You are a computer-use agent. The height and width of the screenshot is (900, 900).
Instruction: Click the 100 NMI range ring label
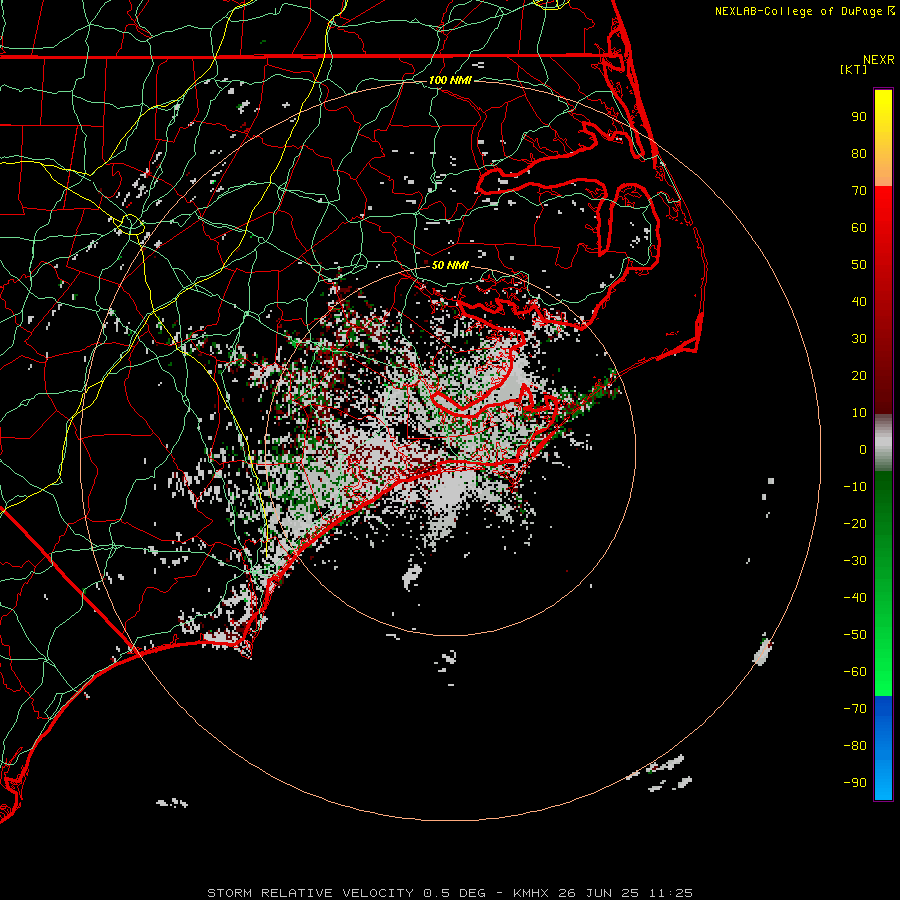(450, 80)
